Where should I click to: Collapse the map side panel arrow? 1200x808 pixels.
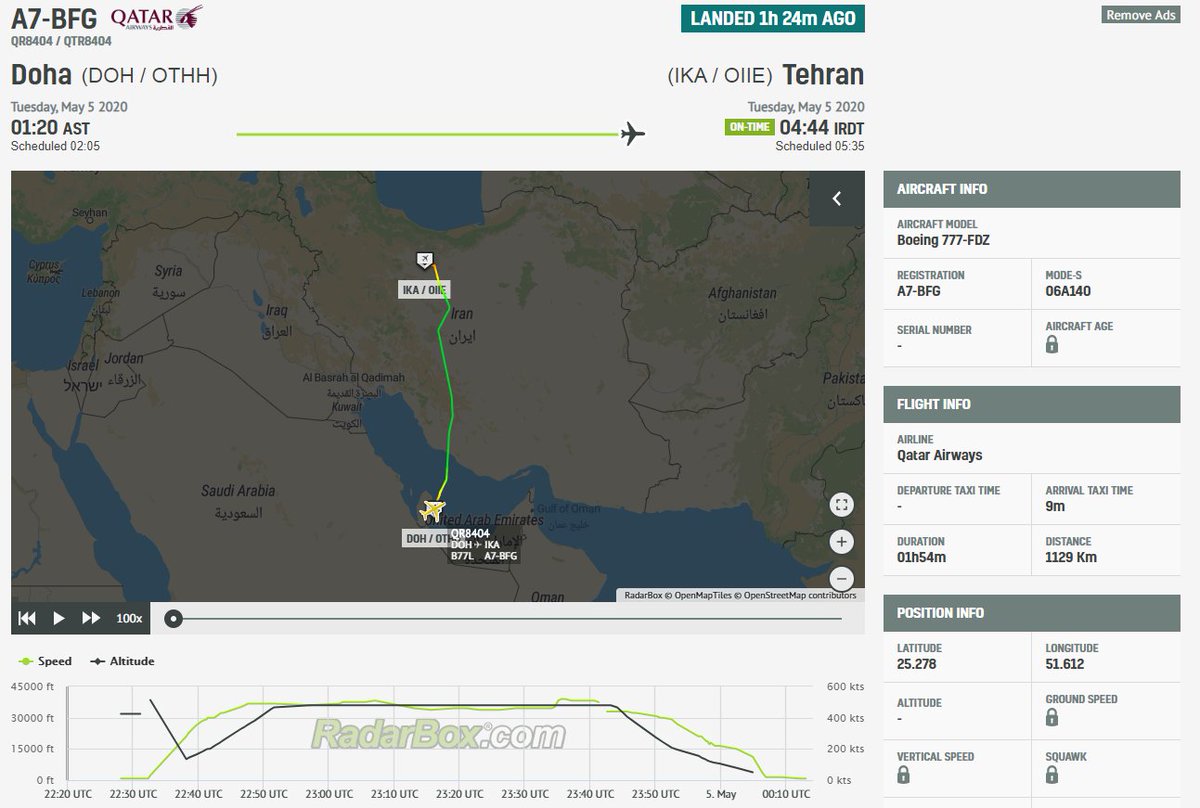coord(837,199)
